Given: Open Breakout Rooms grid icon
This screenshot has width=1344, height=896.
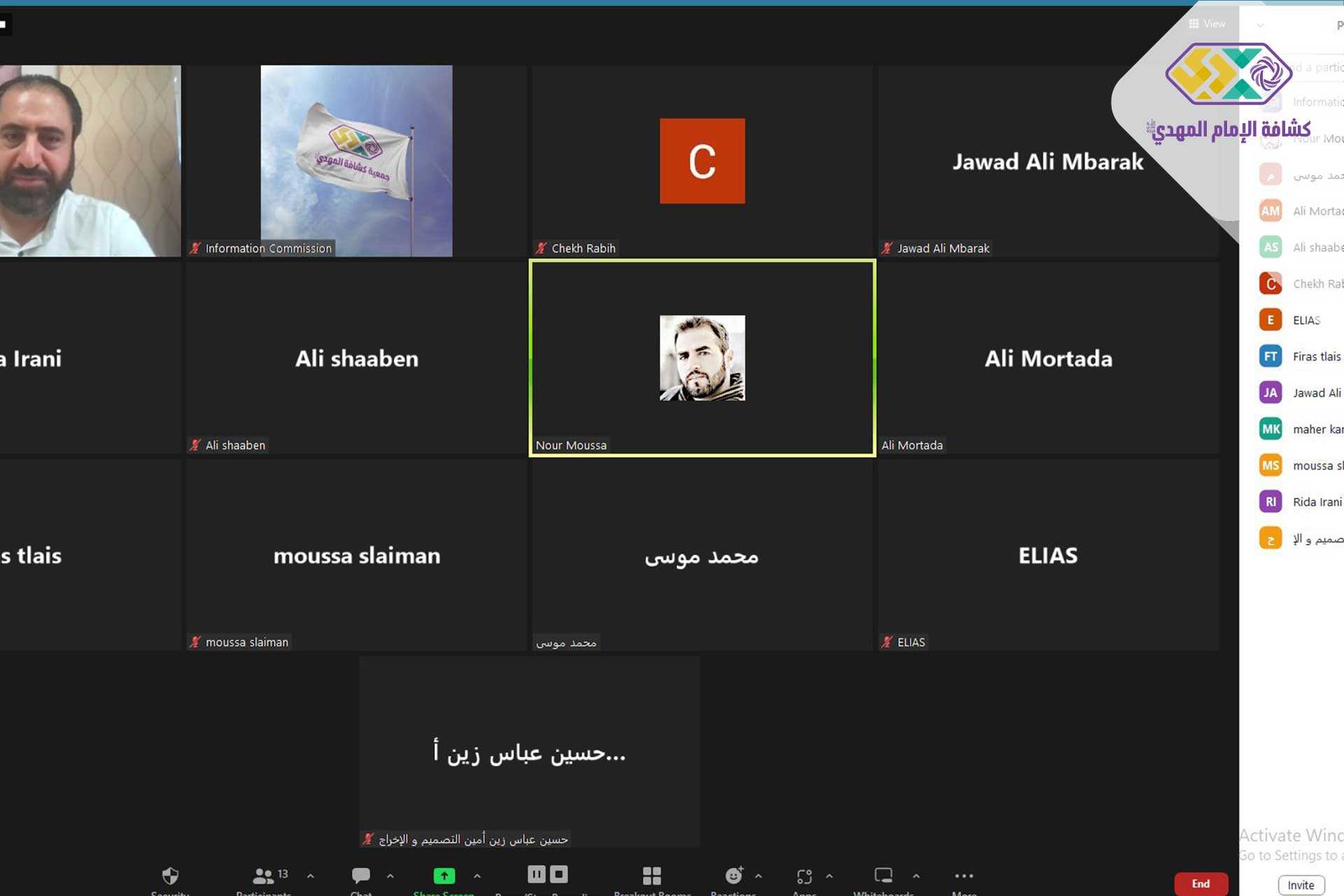Looking at the screenshot, I should (x=652, y=876).
